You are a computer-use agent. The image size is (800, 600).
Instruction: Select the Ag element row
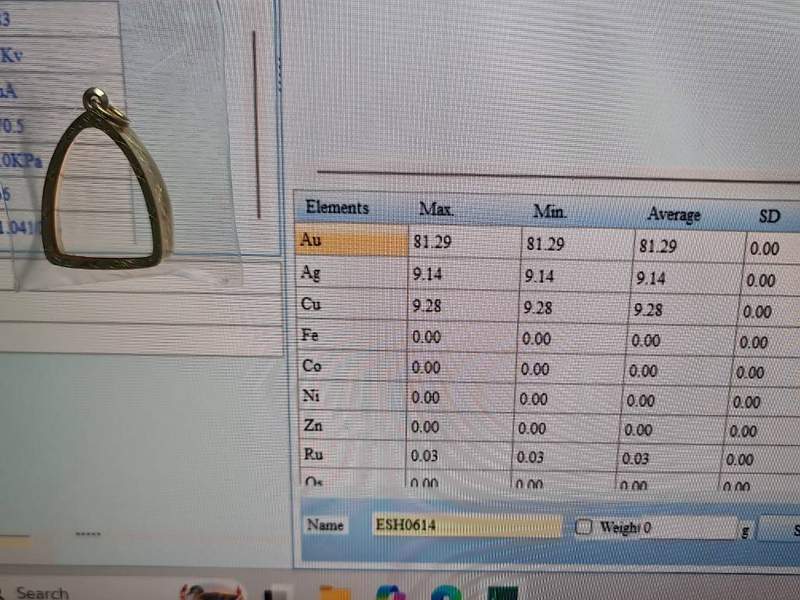click(x=350, y=273)
